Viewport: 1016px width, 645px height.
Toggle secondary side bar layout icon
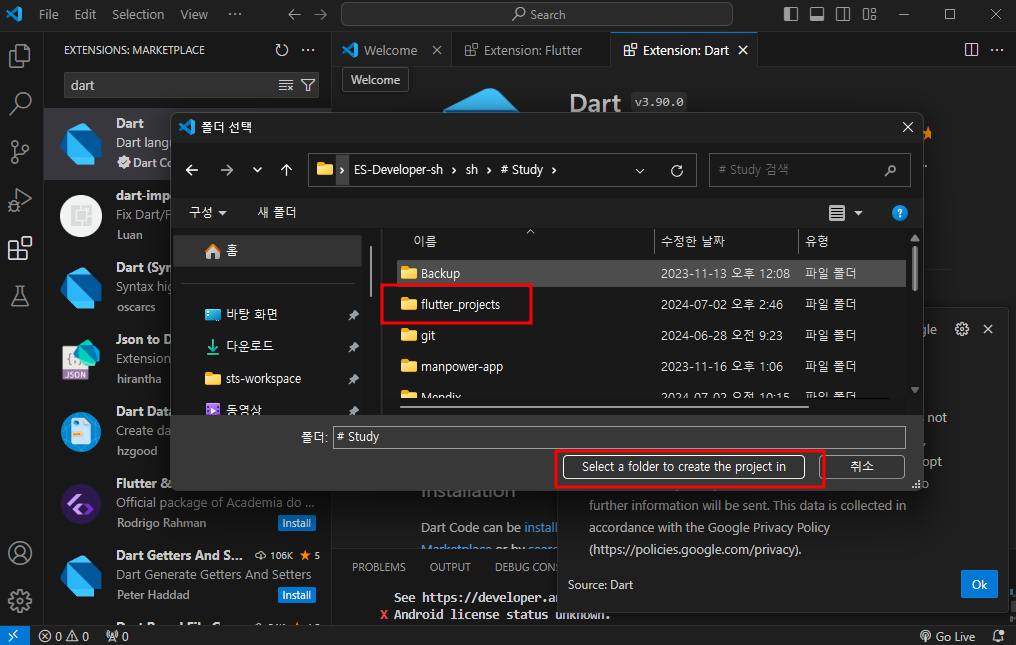[x=842, y=14]
